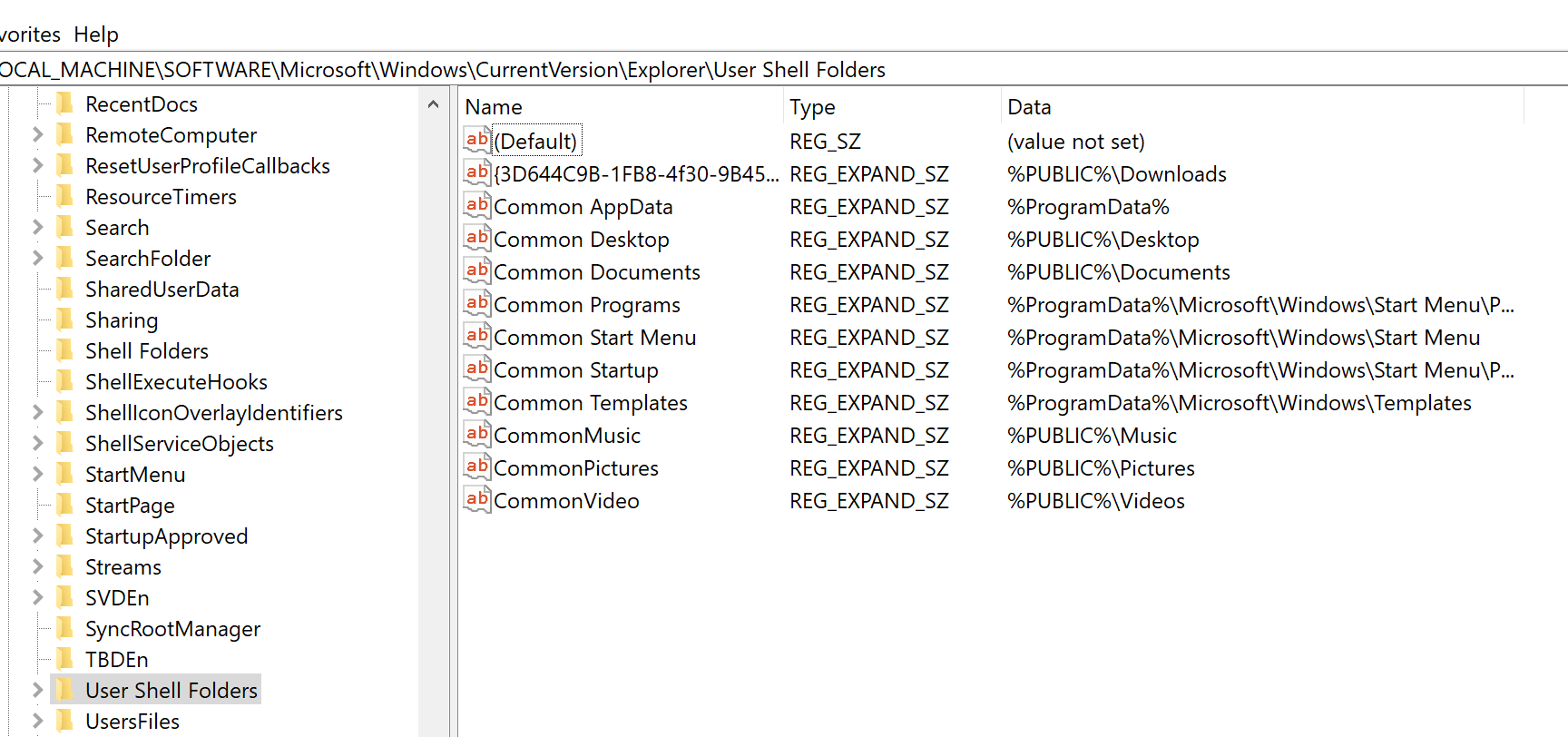Image resolution: width=1568 pixels, height=737 pixels.
Task: Click the RecentDocs folder icon
Action: (64, 103)
